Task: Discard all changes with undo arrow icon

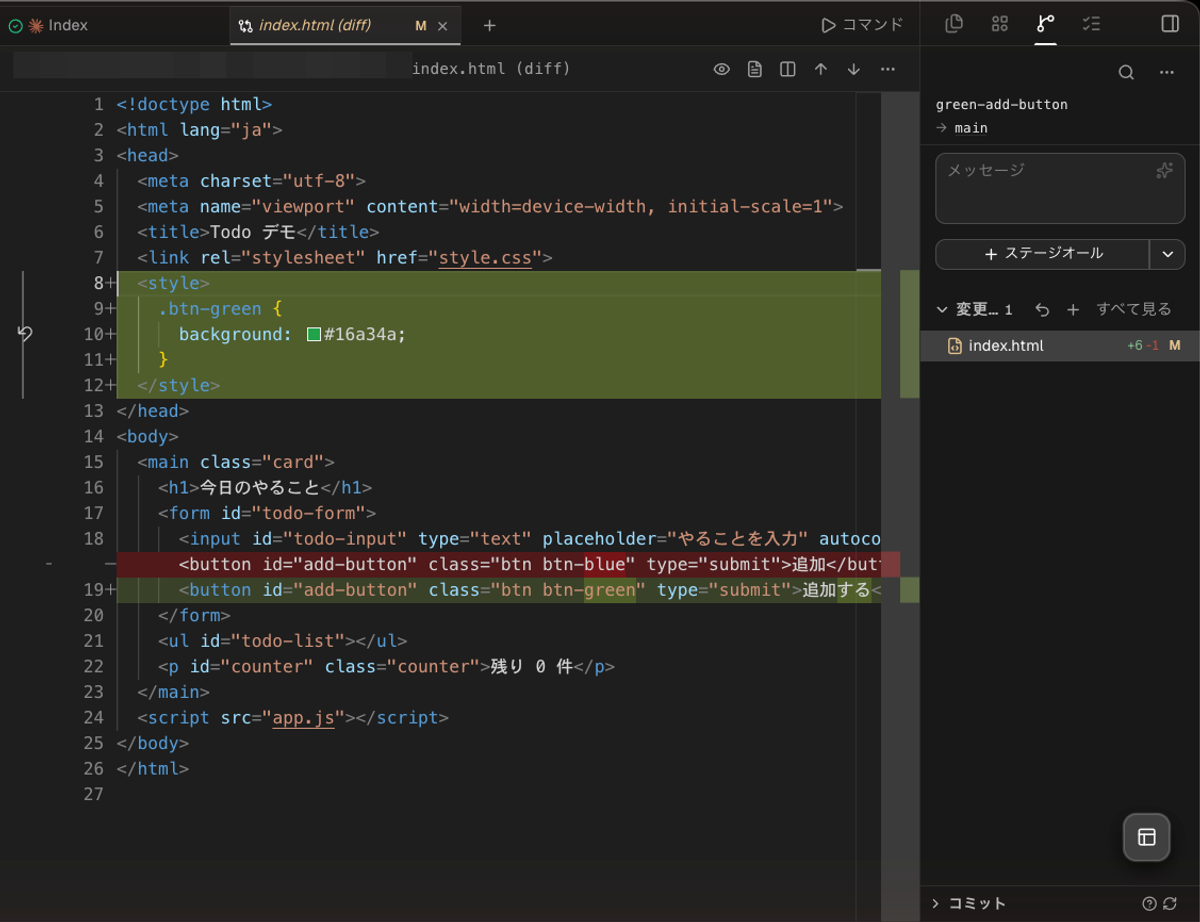Action: click(1042, 310)
